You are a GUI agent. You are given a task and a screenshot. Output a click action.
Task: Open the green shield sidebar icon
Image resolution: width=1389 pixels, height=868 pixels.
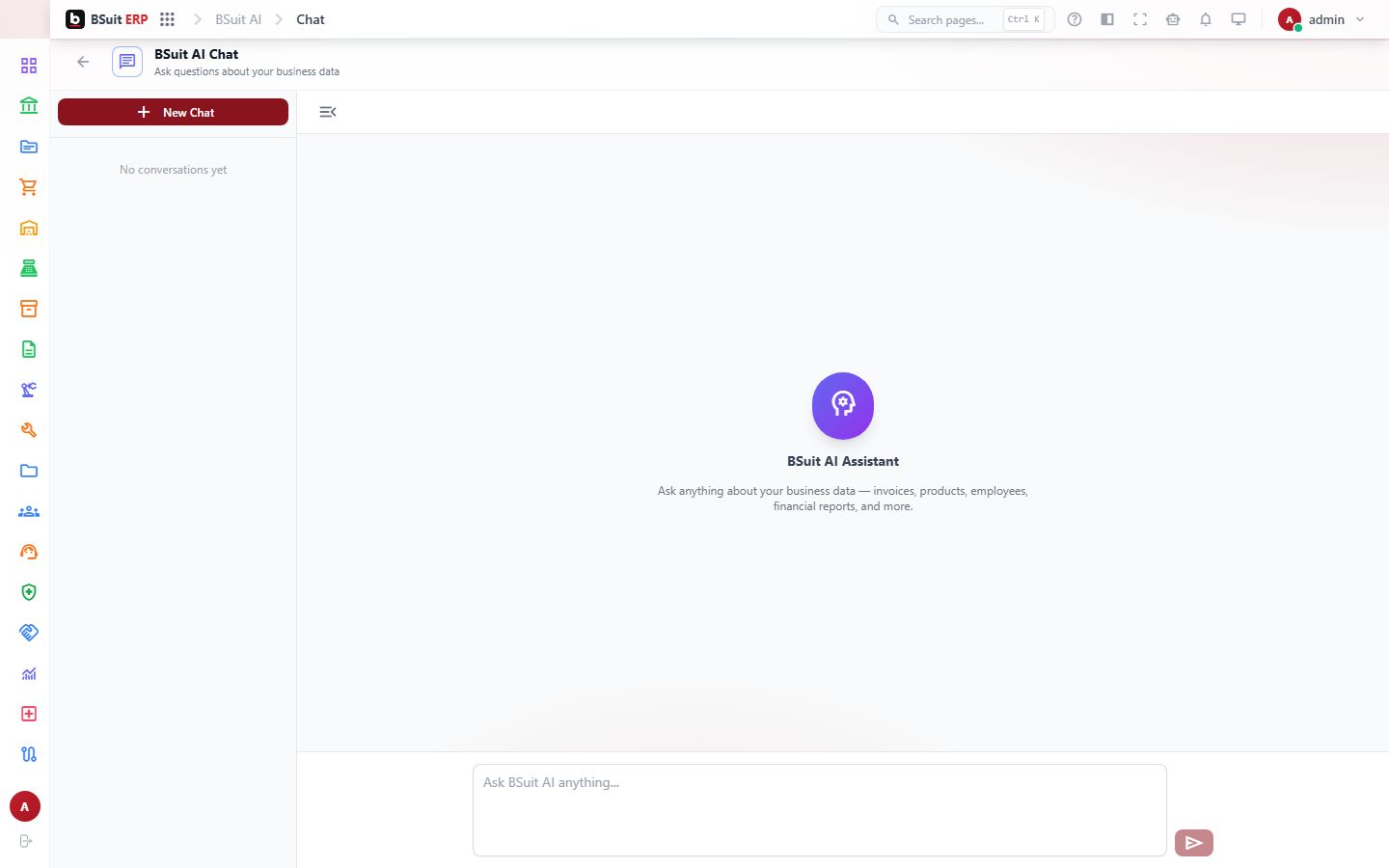29,592
